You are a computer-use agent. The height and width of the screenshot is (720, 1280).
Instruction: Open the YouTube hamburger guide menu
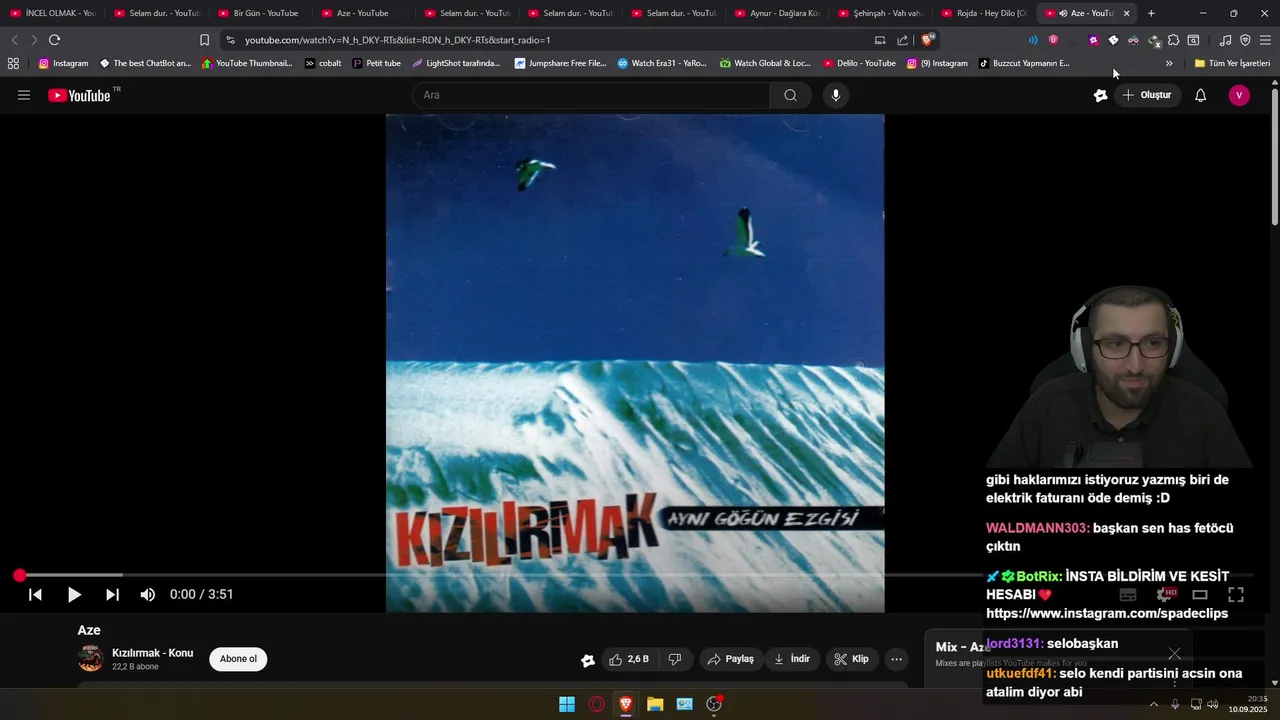pos(24,95)
